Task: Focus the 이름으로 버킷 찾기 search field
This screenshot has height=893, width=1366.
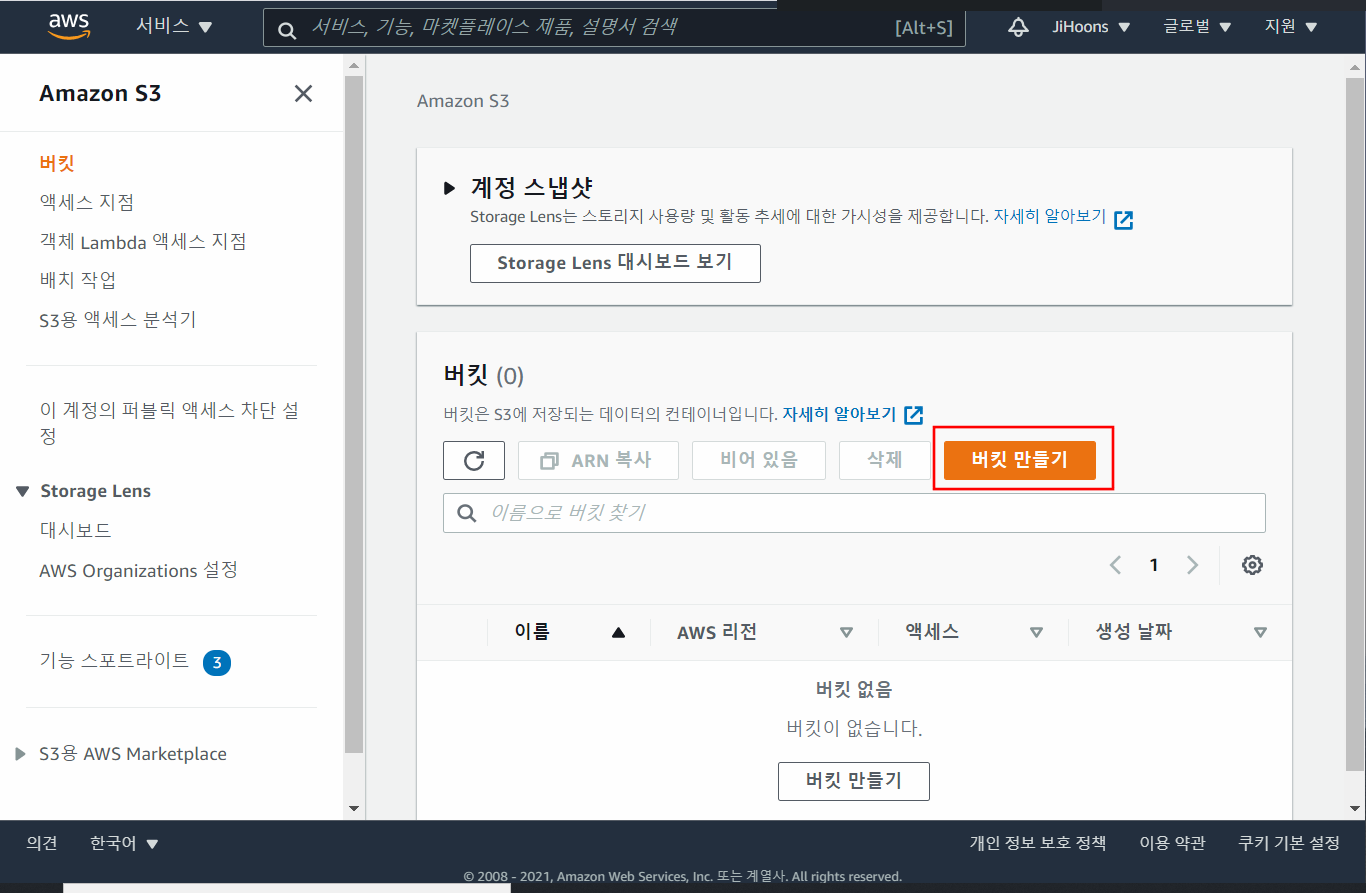Action: point(854,513)
